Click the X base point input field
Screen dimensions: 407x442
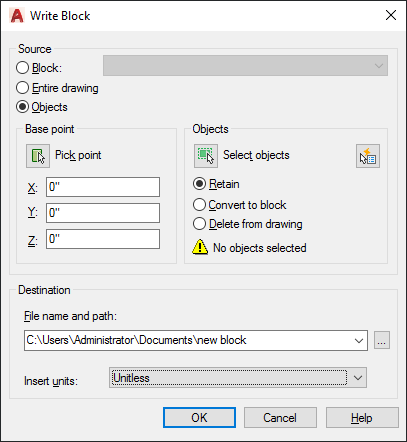tap(103, 187)
